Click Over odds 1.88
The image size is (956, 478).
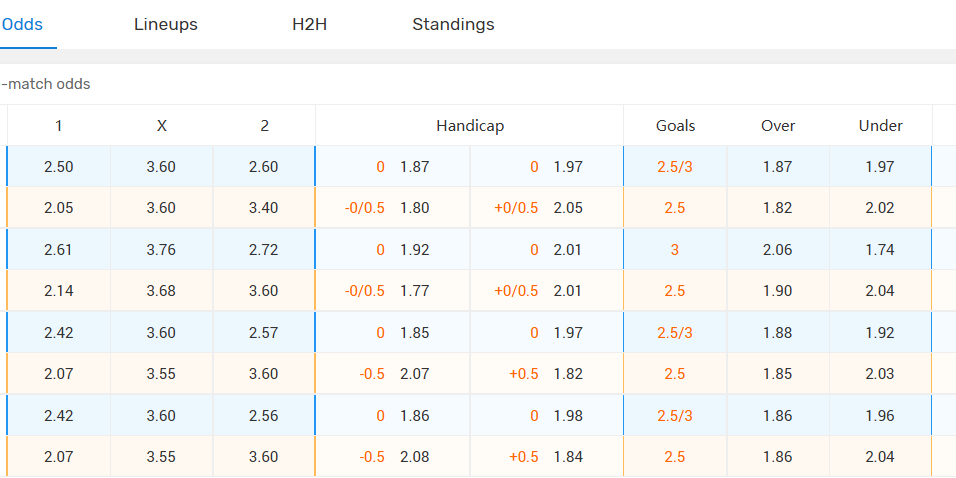pyautogui.click(x=777, y=332)
